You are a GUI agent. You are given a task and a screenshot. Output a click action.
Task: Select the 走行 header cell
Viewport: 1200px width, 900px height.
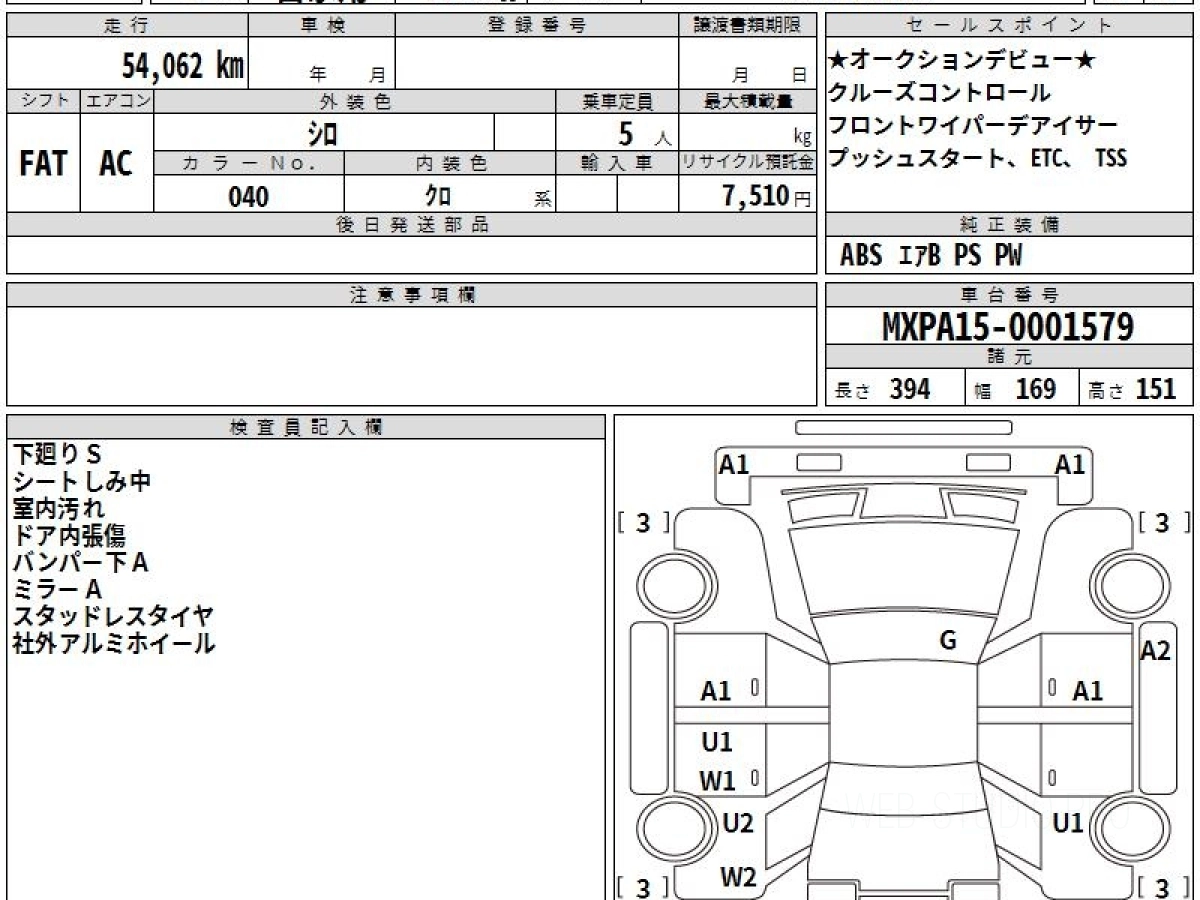127,26
